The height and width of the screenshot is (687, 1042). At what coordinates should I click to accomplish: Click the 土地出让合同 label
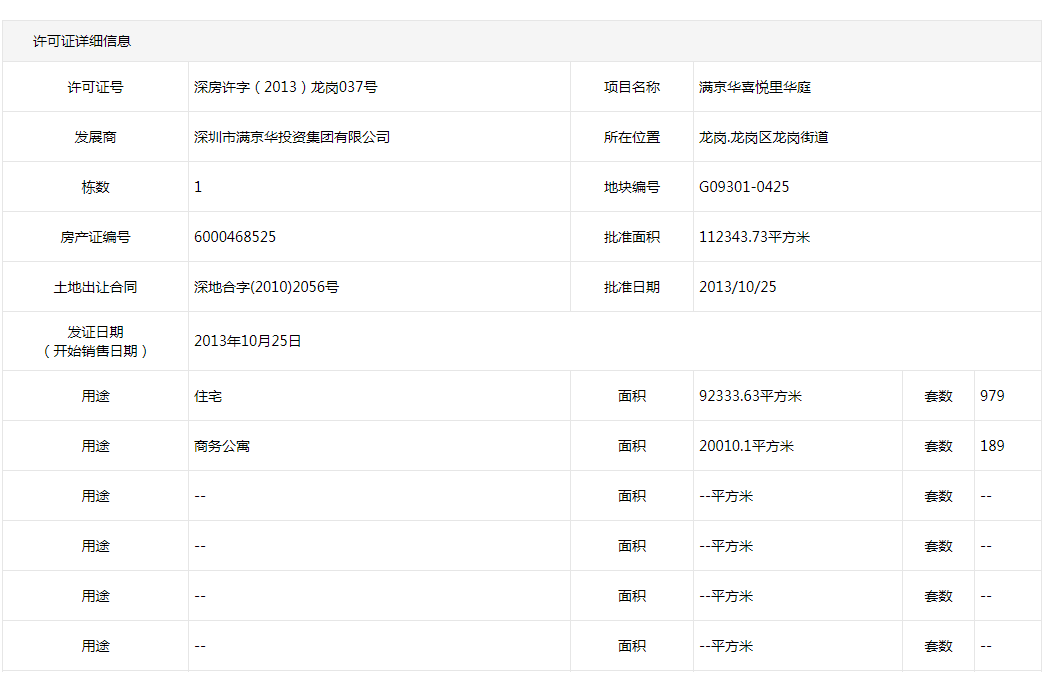[x=95, y=287]
